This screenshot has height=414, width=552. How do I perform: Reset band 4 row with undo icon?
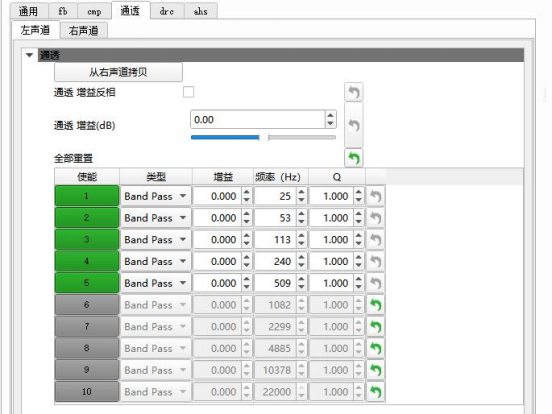click(x=376, y=262)
